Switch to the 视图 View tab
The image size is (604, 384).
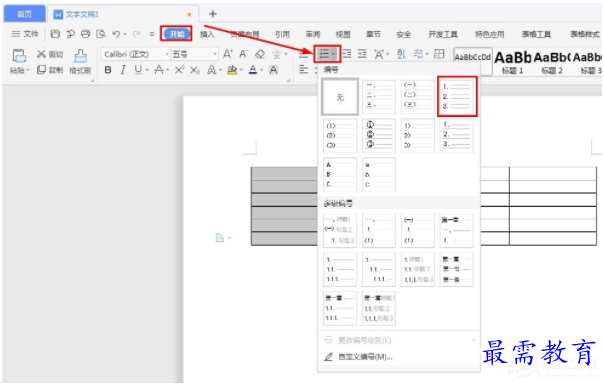[343, 34]
